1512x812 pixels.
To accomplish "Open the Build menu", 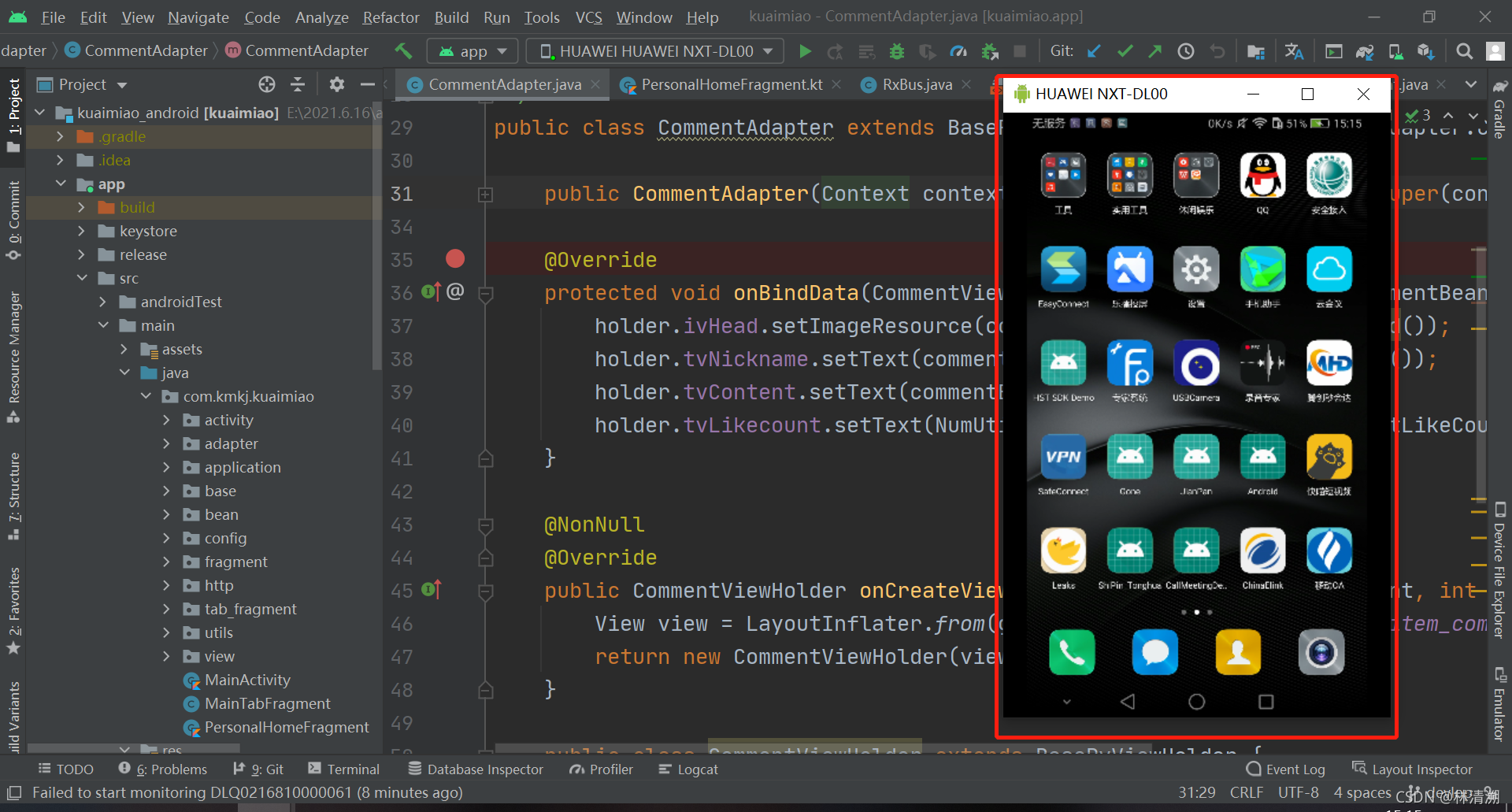I will click(451, 17).
